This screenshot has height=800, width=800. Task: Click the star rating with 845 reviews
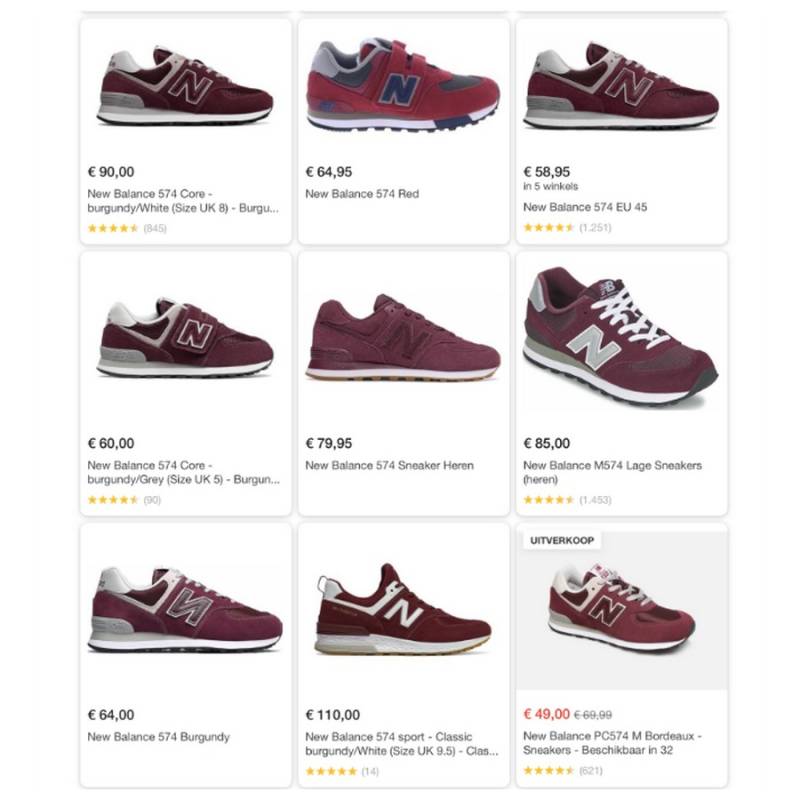(127, 228)
